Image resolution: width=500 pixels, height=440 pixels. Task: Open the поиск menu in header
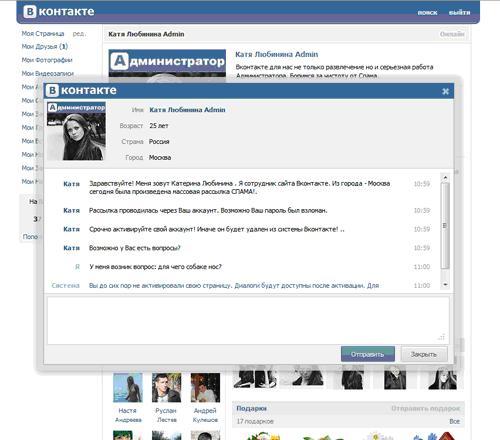427,13
